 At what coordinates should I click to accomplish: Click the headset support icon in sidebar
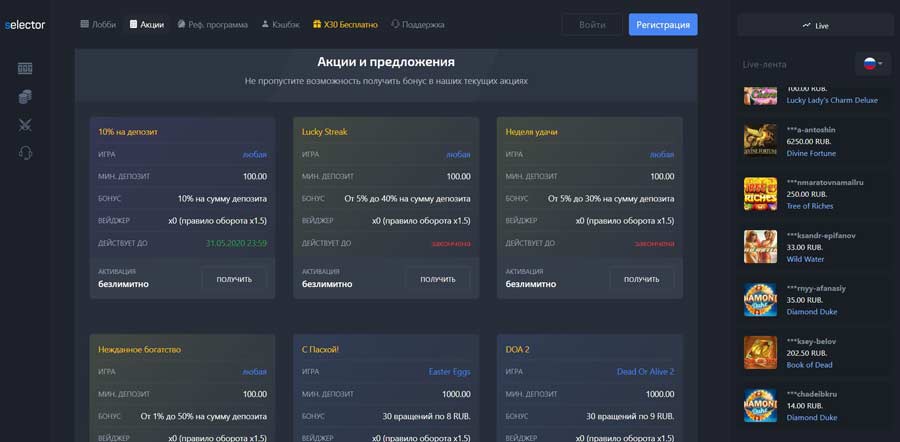pos(25,153)
